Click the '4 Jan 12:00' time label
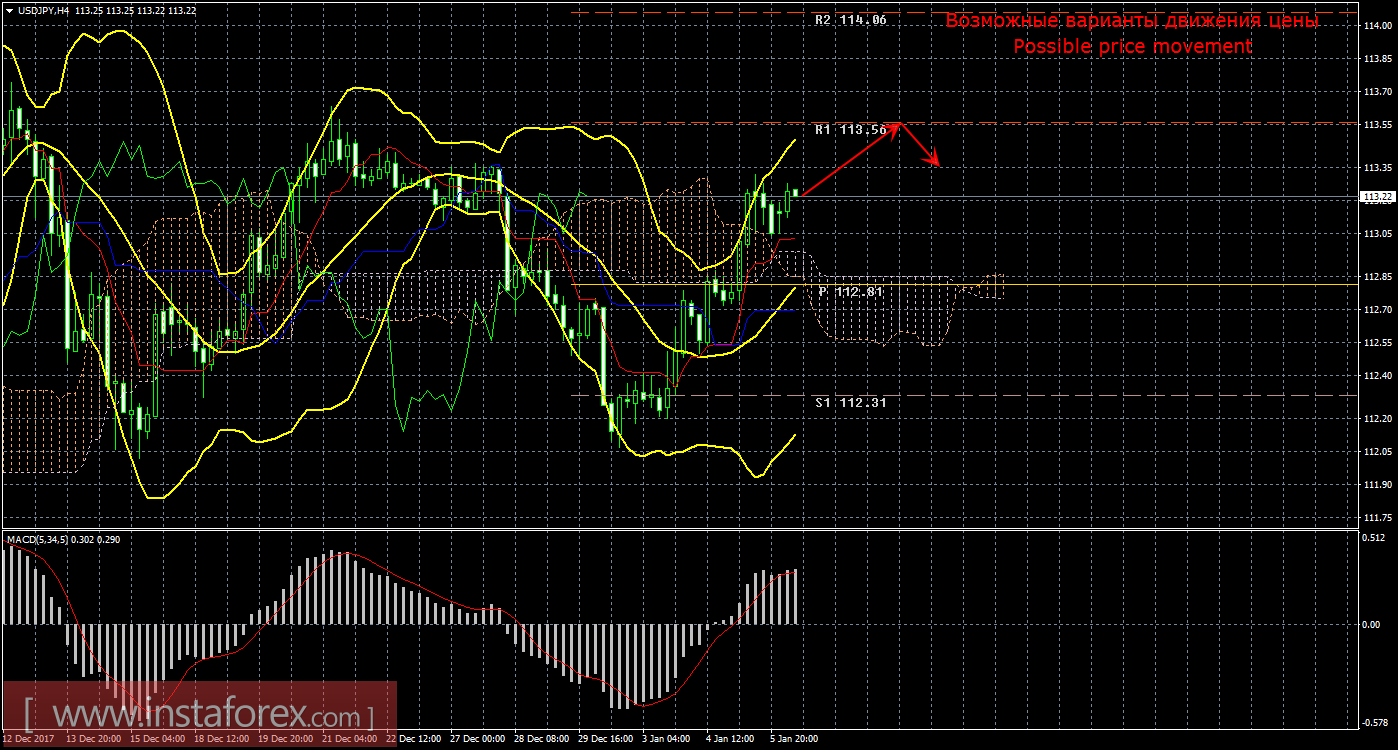Image resolution: width=1398 pixels, height=750 pixels. point(730,739)
